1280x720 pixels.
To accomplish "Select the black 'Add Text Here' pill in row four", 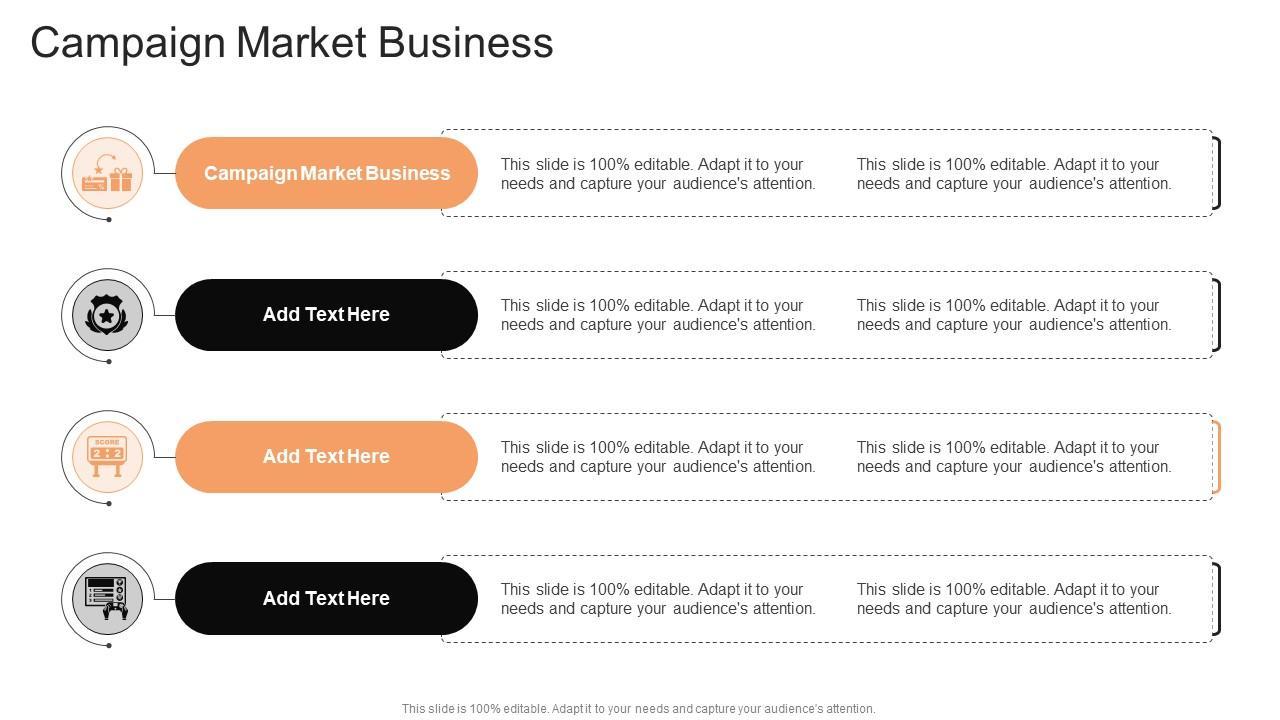I will coord(326,598).
